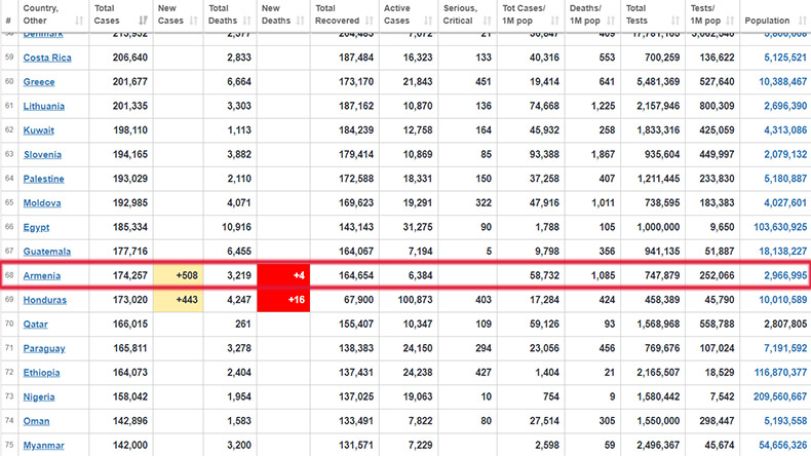Sort table by New Cases icon
This screenshot has width=811, height=456.
pos(194,21)
